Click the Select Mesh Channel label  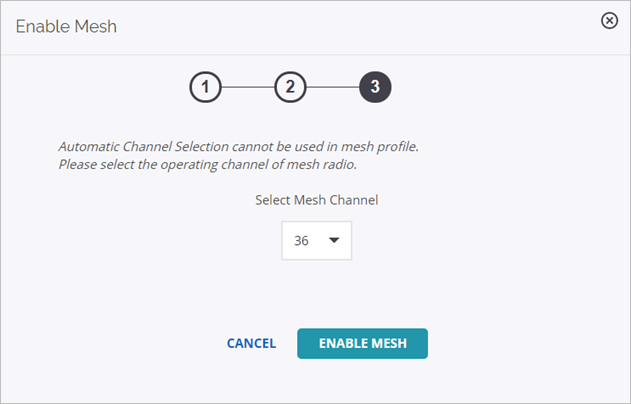[317, 199]
